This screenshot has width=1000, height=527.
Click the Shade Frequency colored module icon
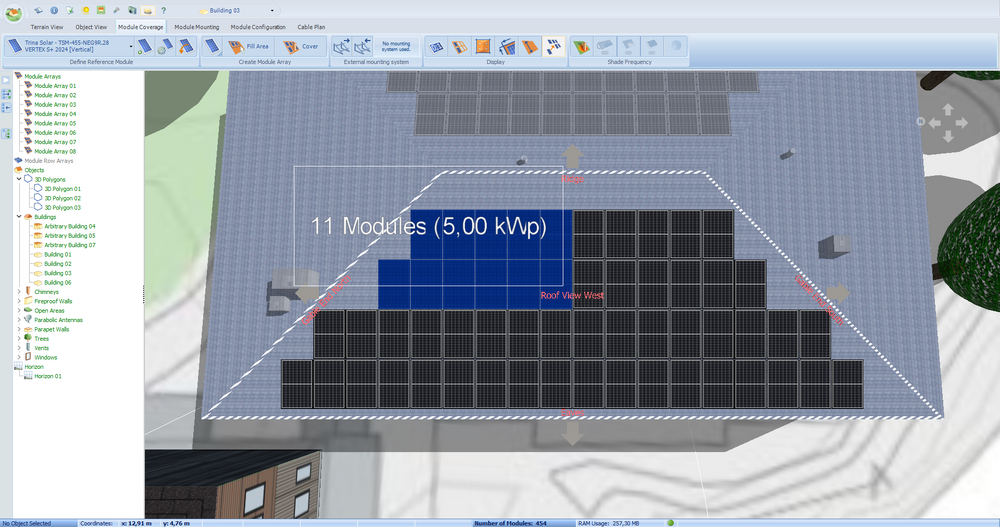(x=580, y=46)
